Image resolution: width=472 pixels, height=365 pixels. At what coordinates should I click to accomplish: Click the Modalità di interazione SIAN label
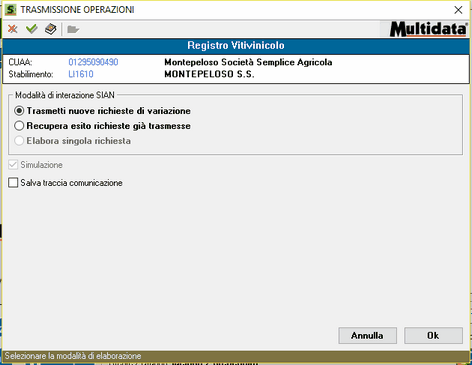point(65,95)
